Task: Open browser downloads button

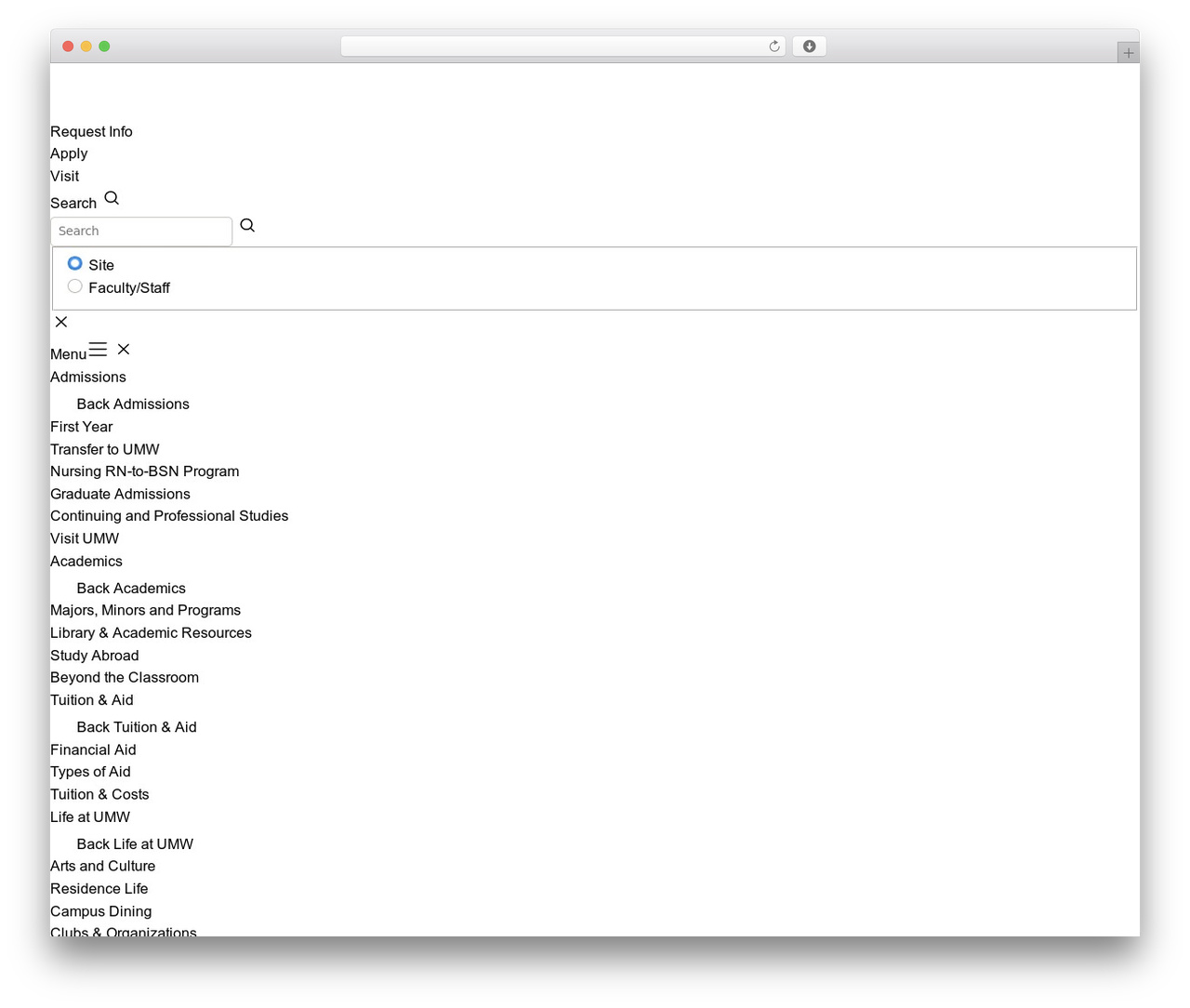Action: [809, 46]
